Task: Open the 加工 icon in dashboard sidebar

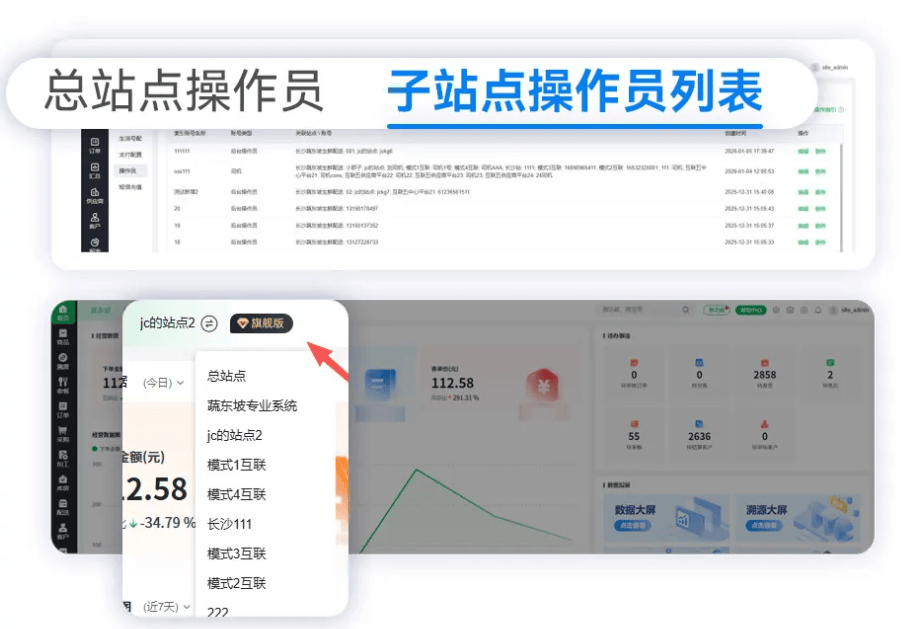Action: (x=63, y=458)
